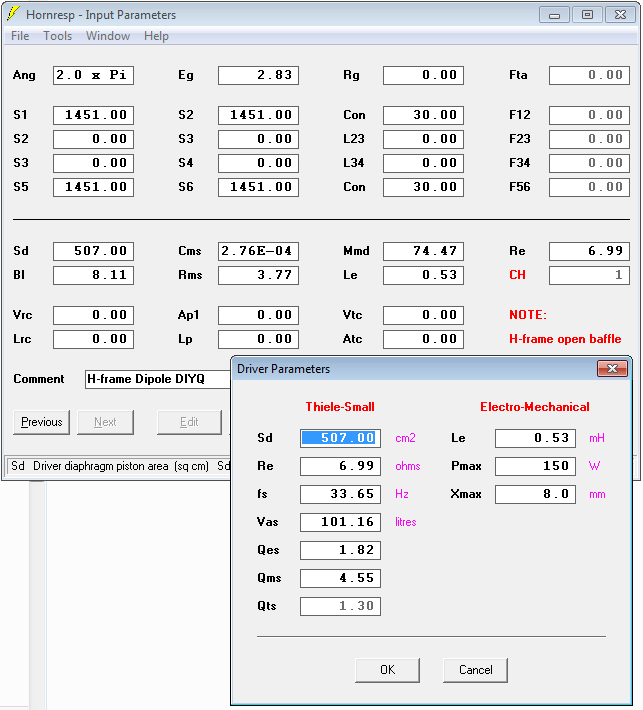This screenshot has height=710, width=643.
Task: Open the Window menu
Action: point(108,36)
